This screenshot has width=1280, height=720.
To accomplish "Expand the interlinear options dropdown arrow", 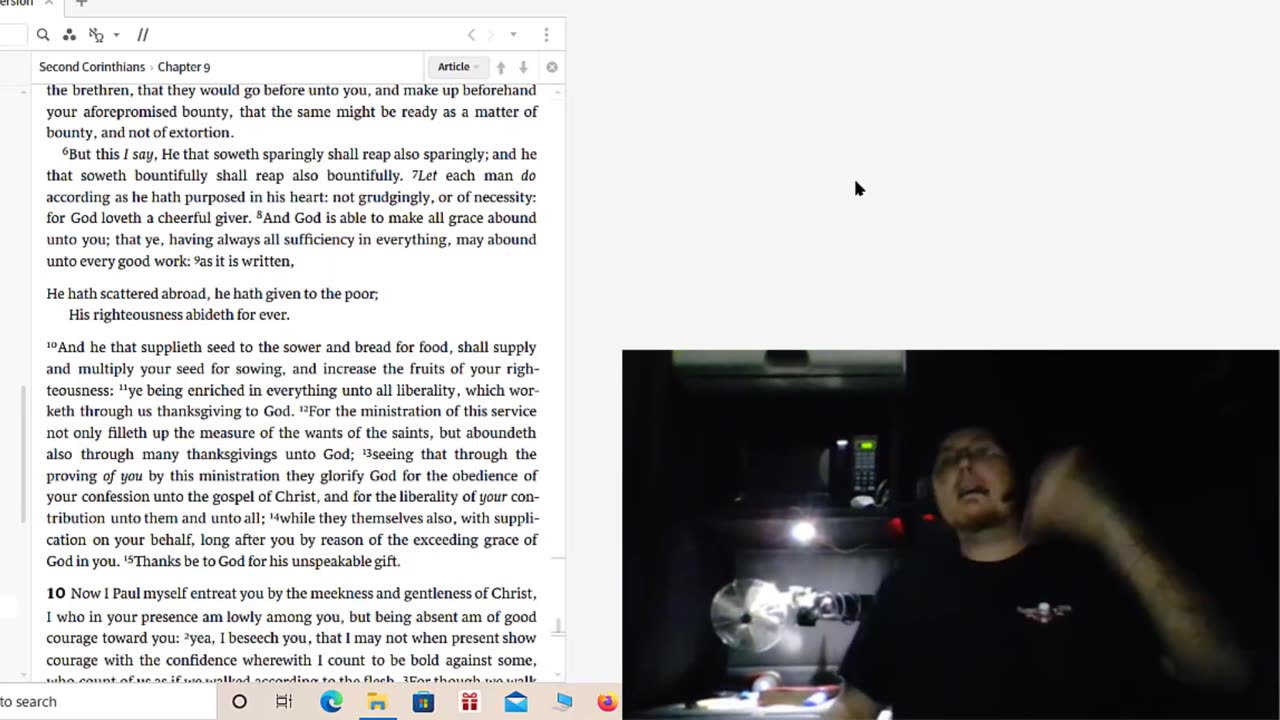I will click(x=116, y=35).
